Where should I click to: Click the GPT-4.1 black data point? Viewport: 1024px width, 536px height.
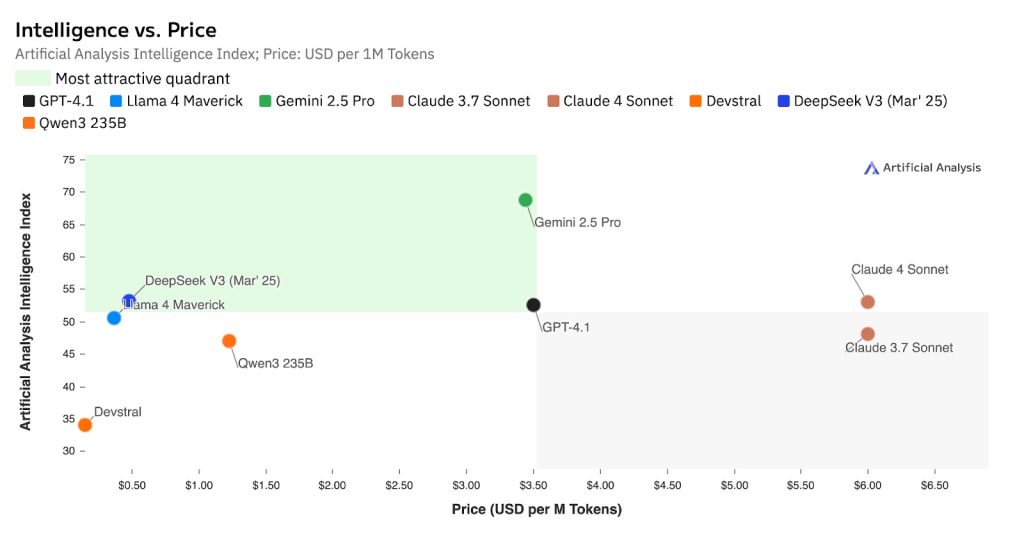point(533,305)
